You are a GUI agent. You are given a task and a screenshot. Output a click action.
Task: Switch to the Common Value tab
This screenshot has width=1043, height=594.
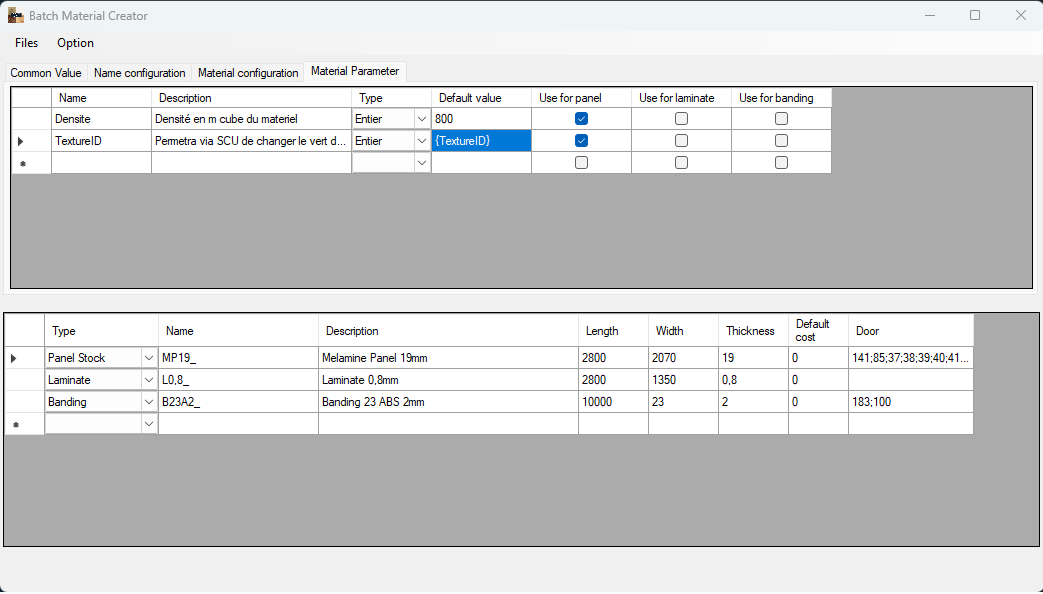(x=46, y=73)
